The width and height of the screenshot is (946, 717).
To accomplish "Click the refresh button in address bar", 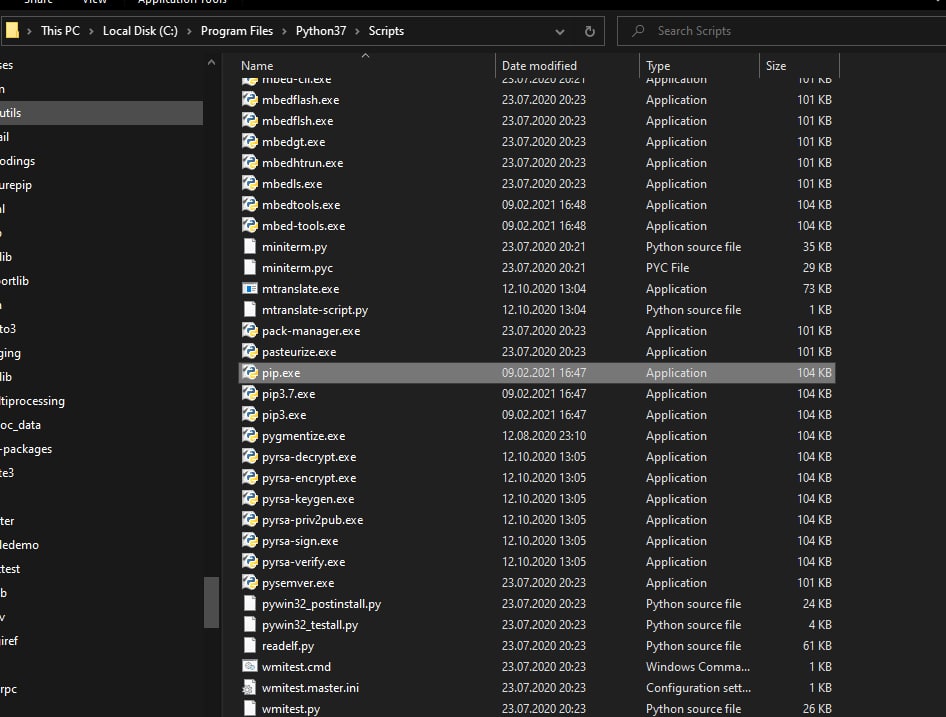I will tap(589, 31).
